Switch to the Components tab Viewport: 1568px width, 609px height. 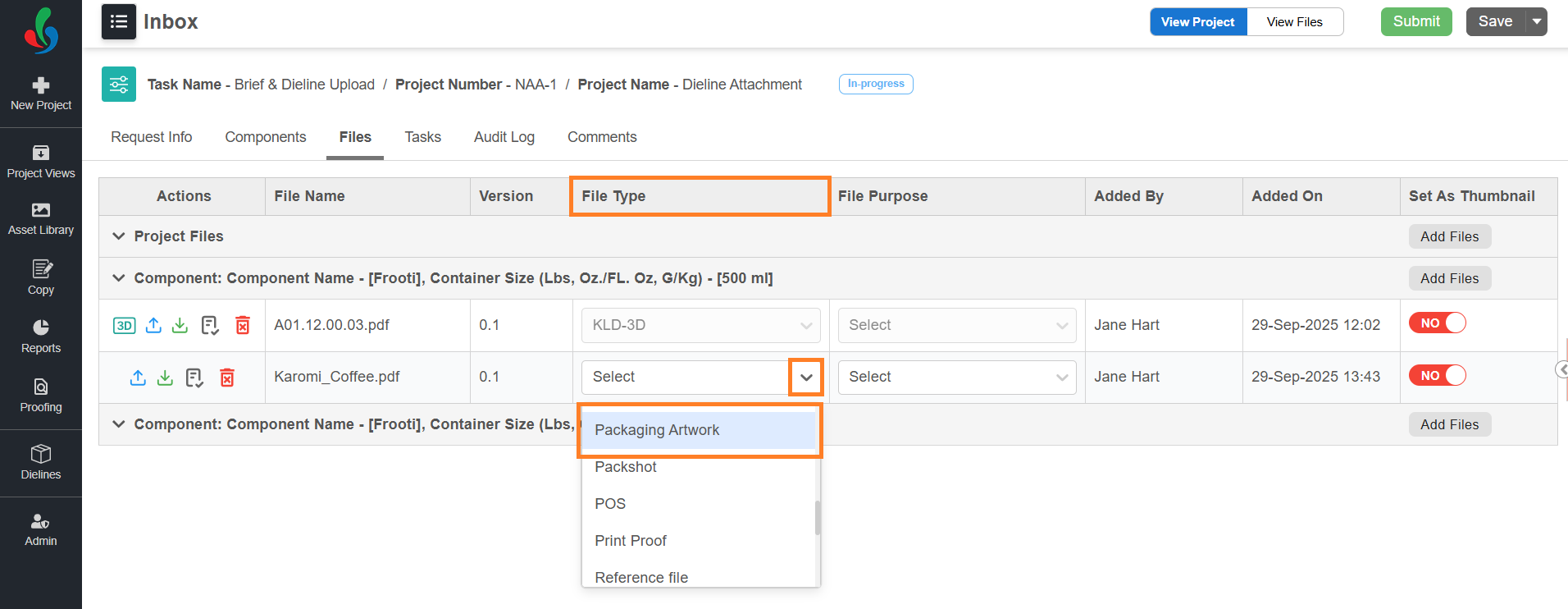(266, 137)
